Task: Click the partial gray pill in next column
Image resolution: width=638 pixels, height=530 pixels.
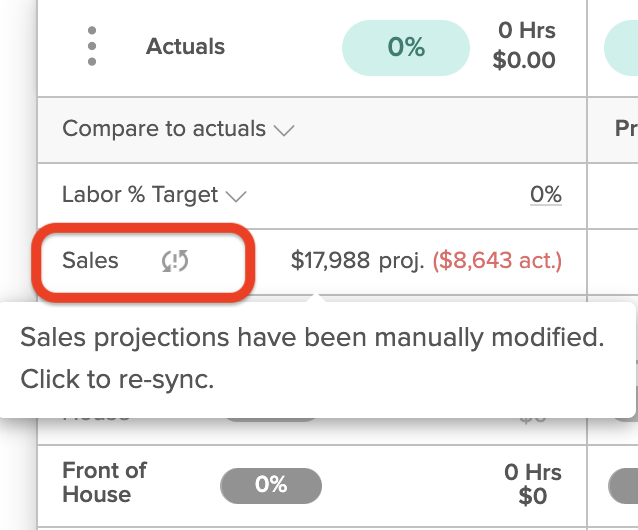Action: pos(623,485)
